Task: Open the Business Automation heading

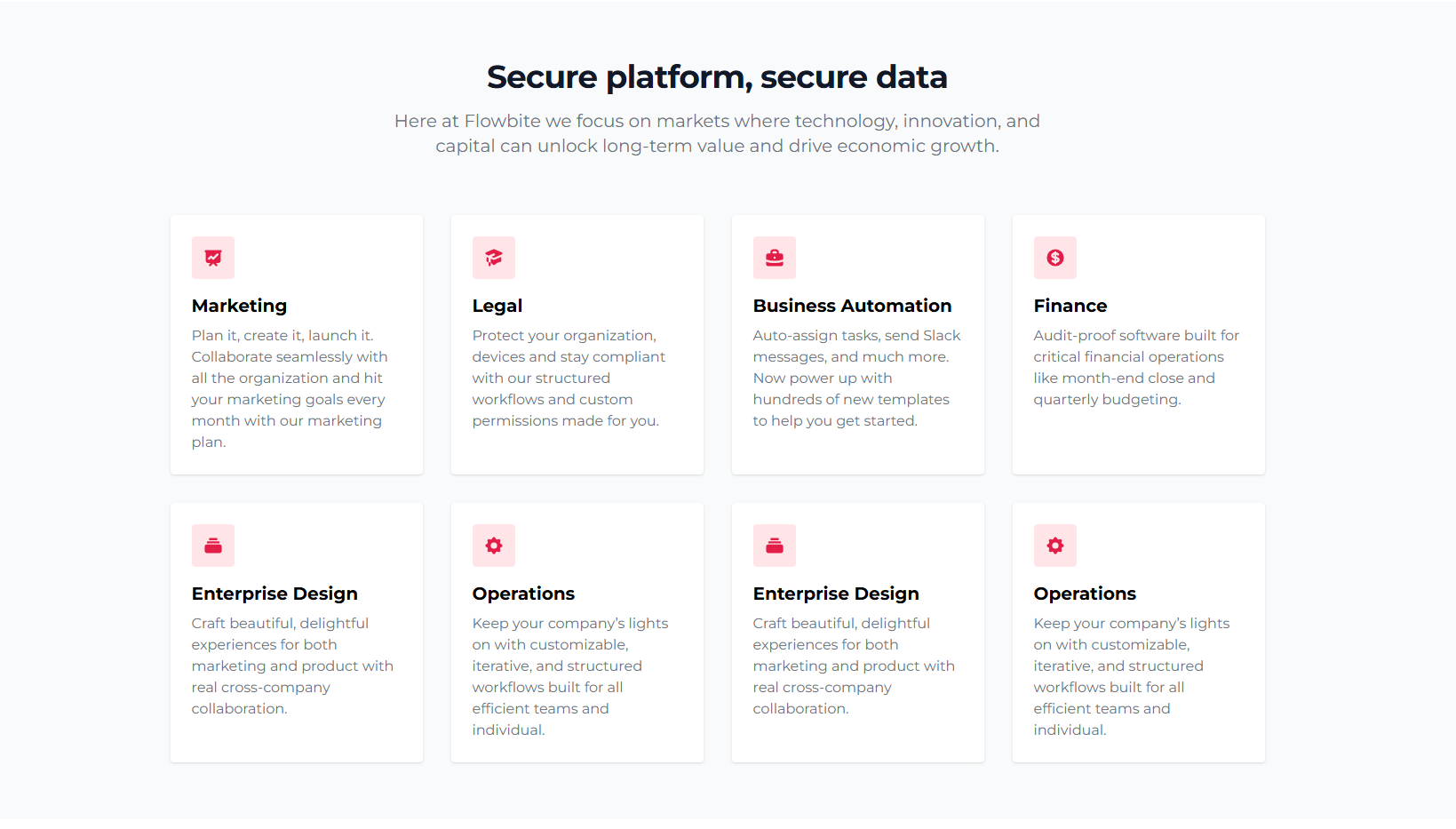Action: point(852,306)
